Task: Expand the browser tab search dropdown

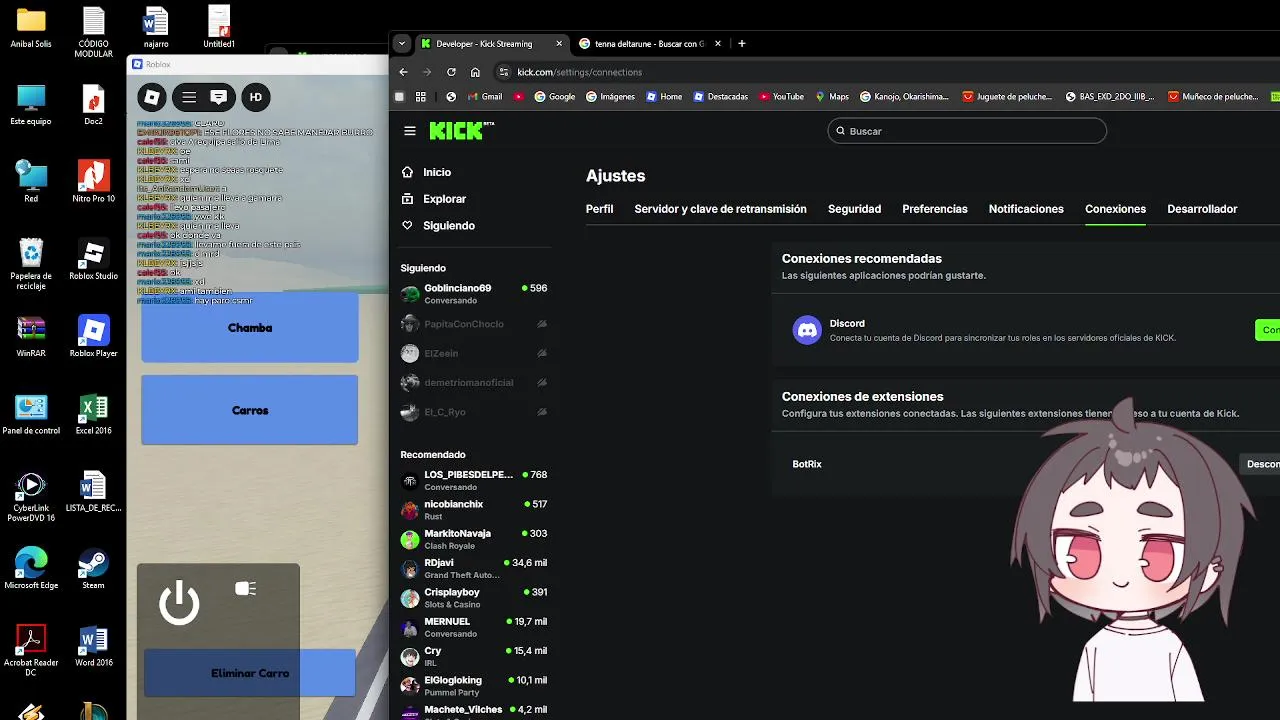Action: 402,43
